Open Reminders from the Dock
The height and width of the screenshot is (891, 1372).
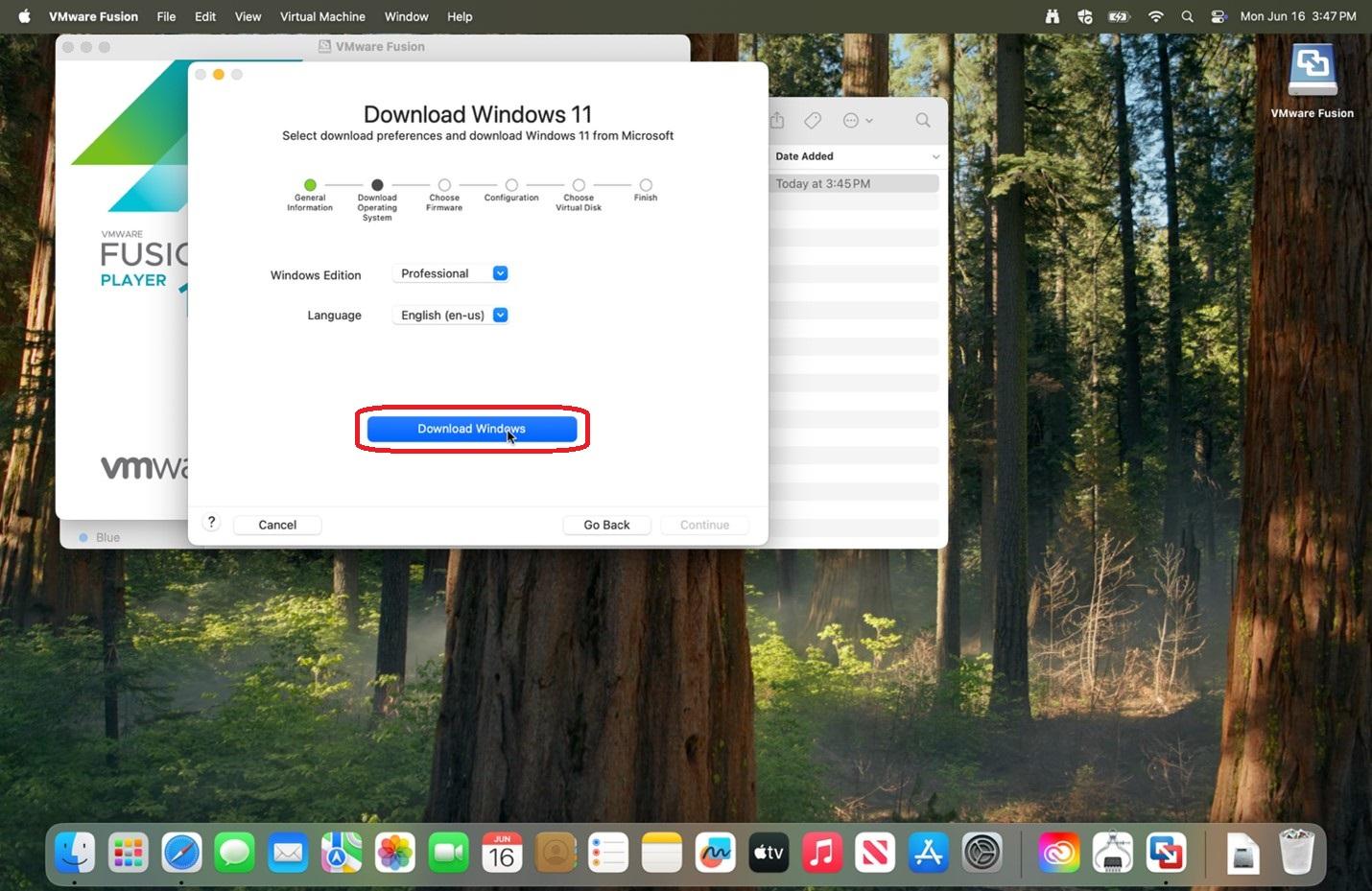tap(608, 852)
